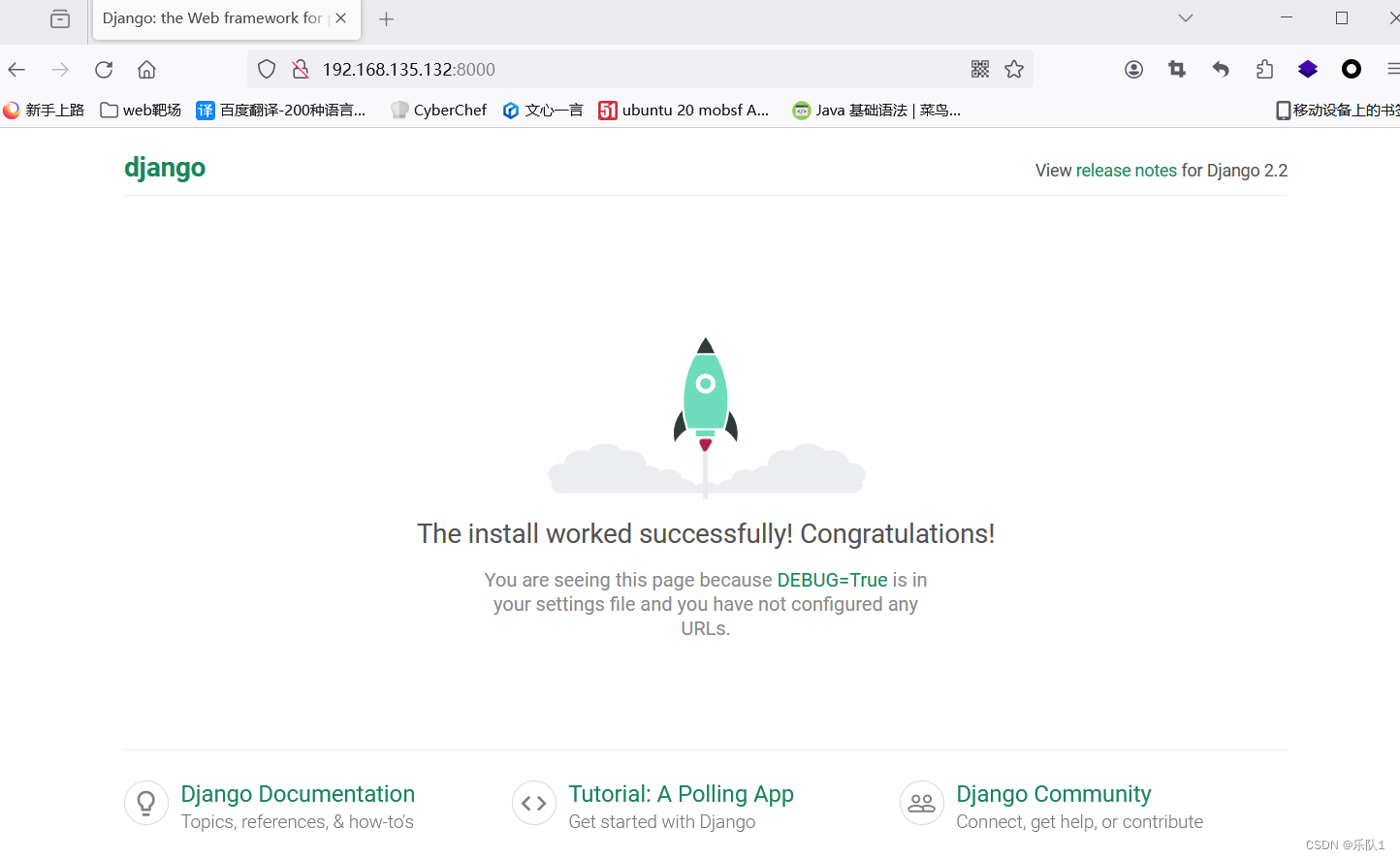This screenshot has height=860, width=1400.
Task: Open the Firefox account menu
Action: (1133, 69)
